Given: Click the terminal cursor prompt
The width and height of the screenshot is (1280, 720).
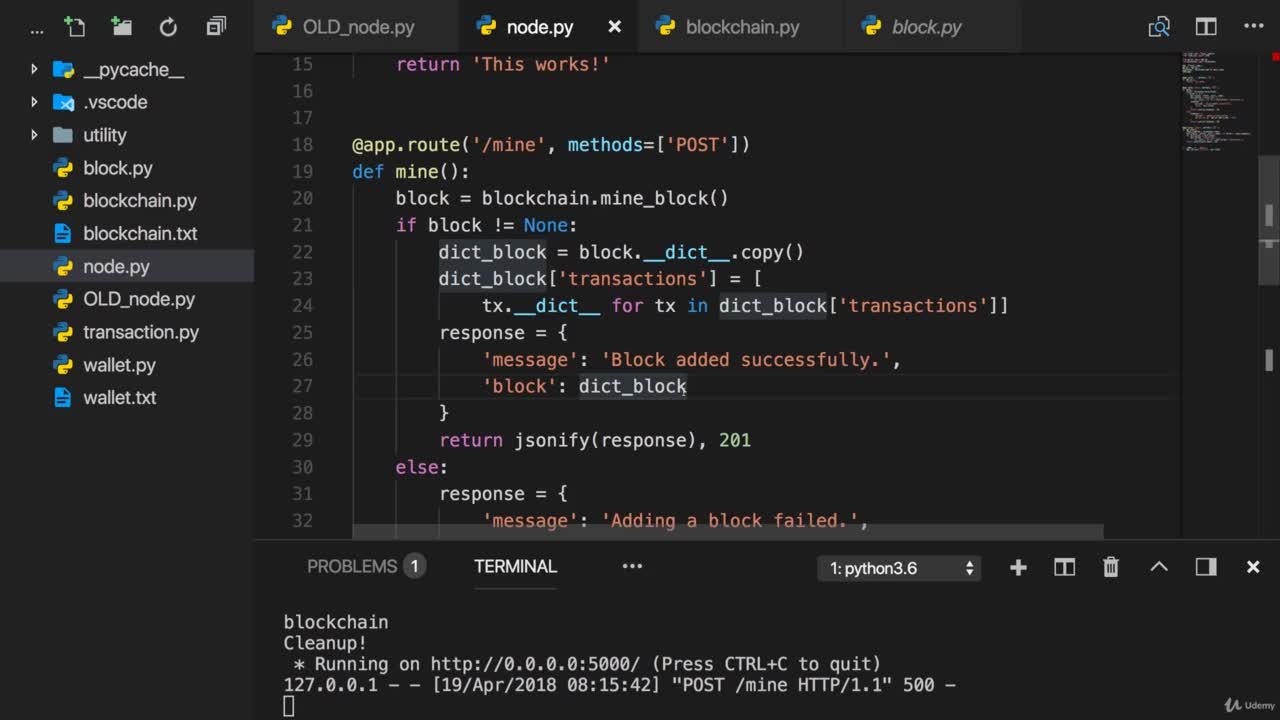Looking at the screenshot, I should tap(289, 706).
